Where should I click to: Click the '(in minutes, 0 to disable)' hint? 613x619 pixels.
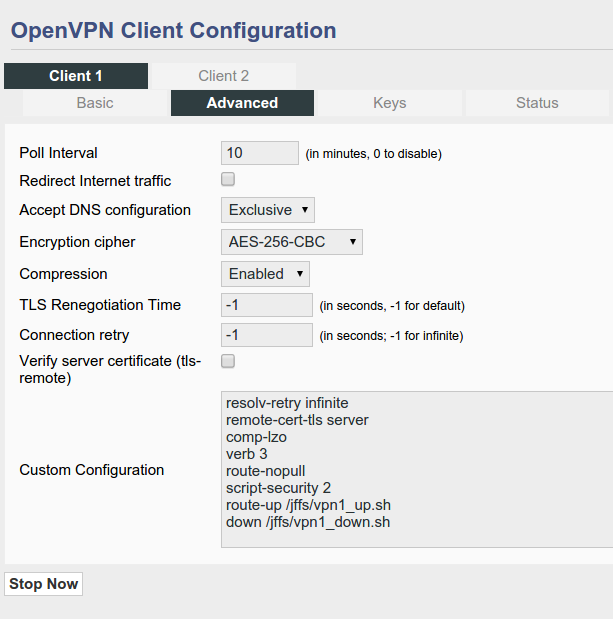(x=373, y=154)
